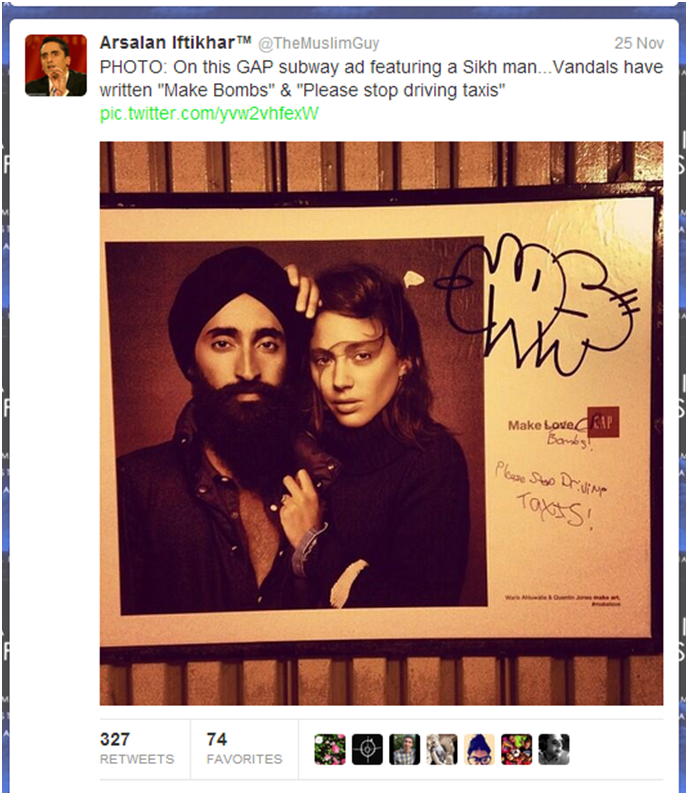This screenshot has width=688, height=795.
Task: Open the man in plaid shirt avatar
Action: pos(405,749)
